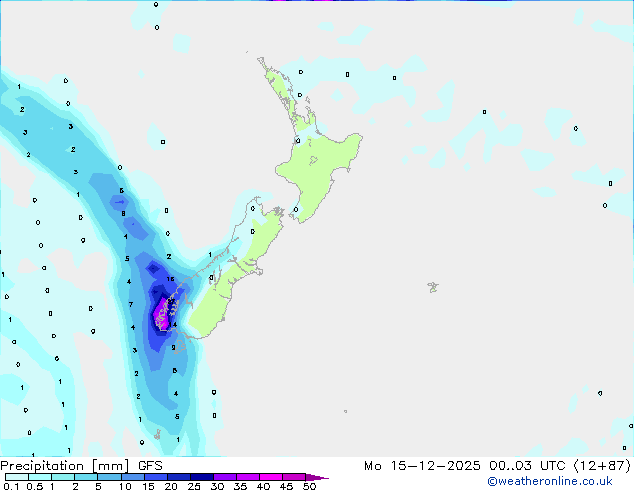This screenshot has width=634, height=490.
Task: Click the '14' precipitation value on map
Action: (173, 325)
